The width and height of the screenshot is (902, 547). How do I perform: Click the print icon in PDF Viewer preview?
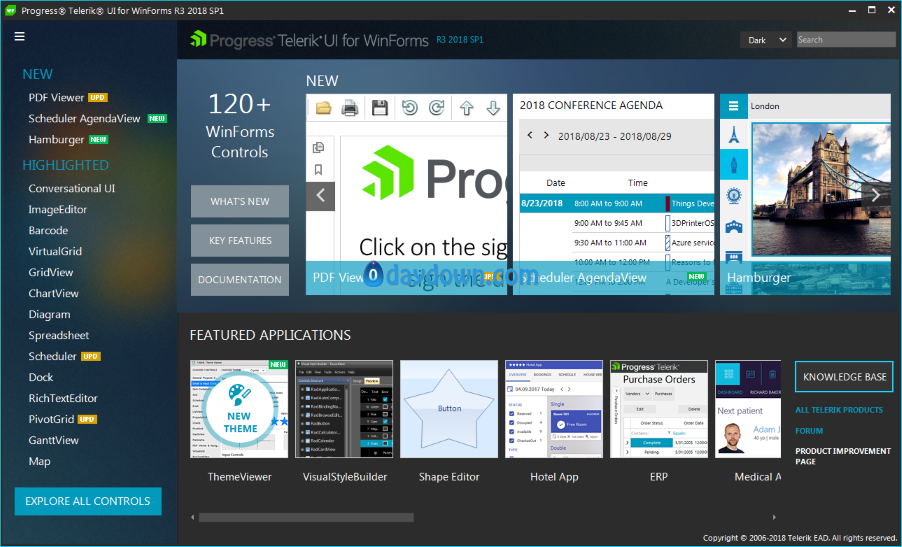(350, 108)
